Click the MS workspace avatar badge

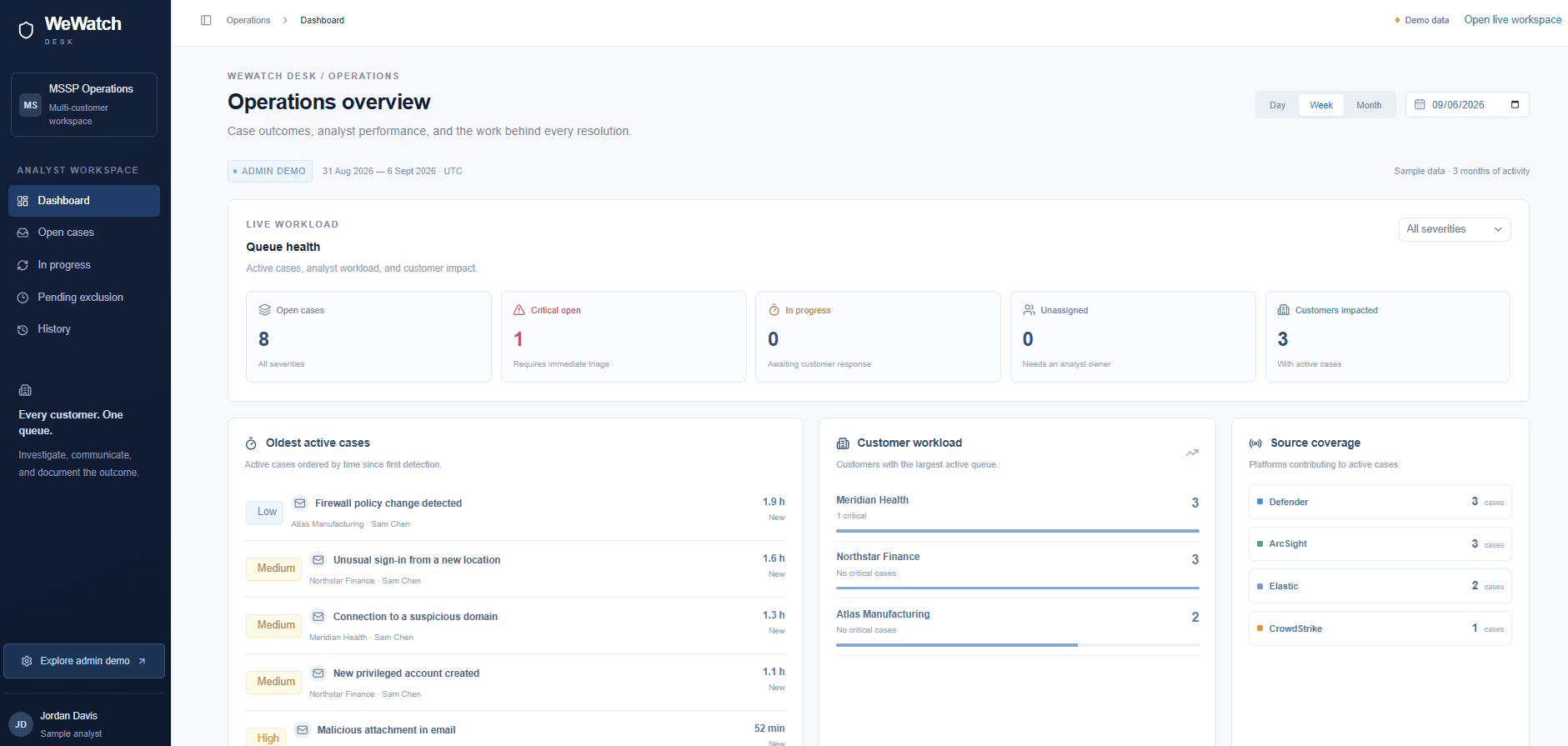coord(31,105)
